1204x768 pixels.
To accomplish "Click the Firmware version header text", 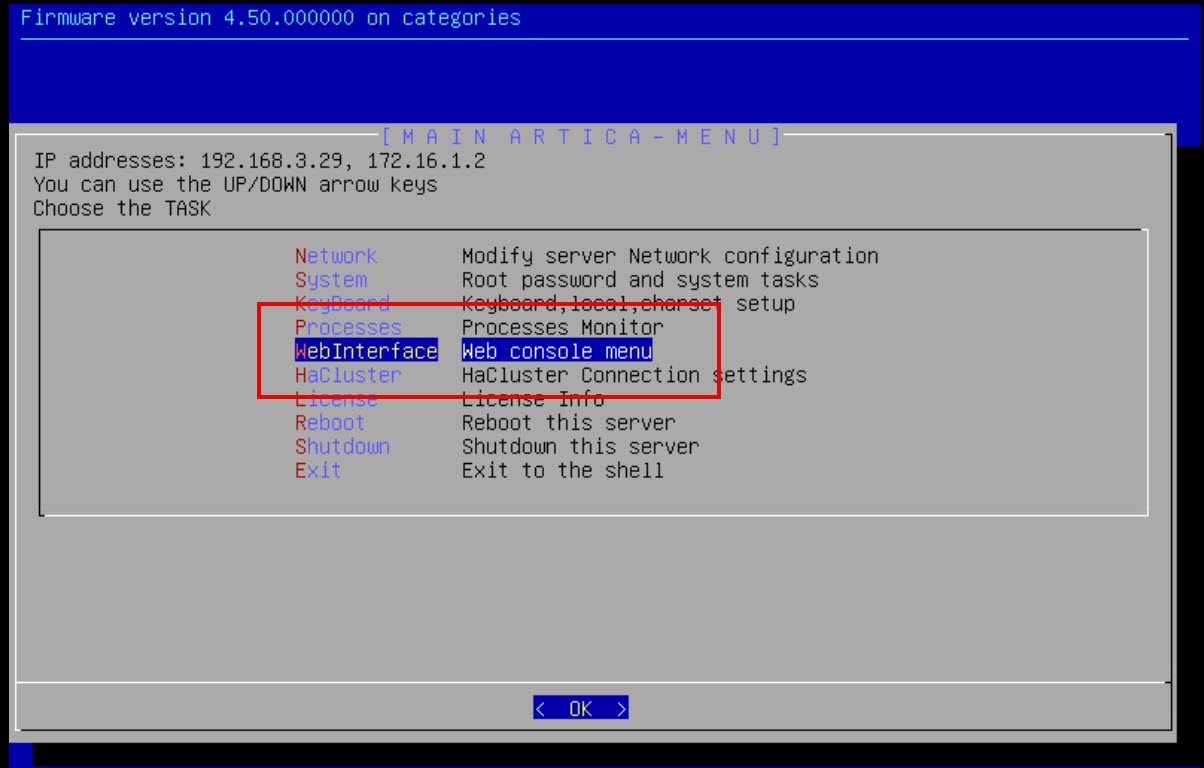I will (x=270, y=18).
